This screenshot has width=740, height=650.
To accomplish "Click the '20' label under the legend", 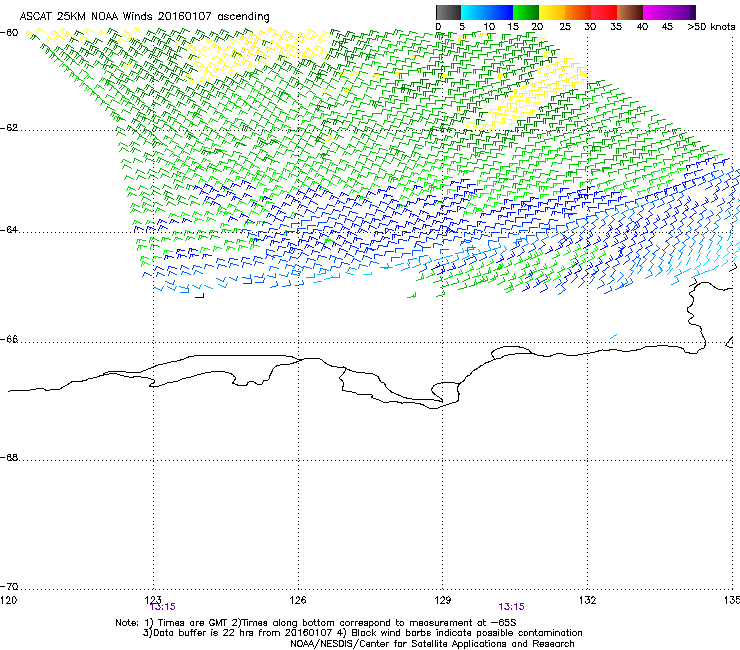I will [537, 27].
